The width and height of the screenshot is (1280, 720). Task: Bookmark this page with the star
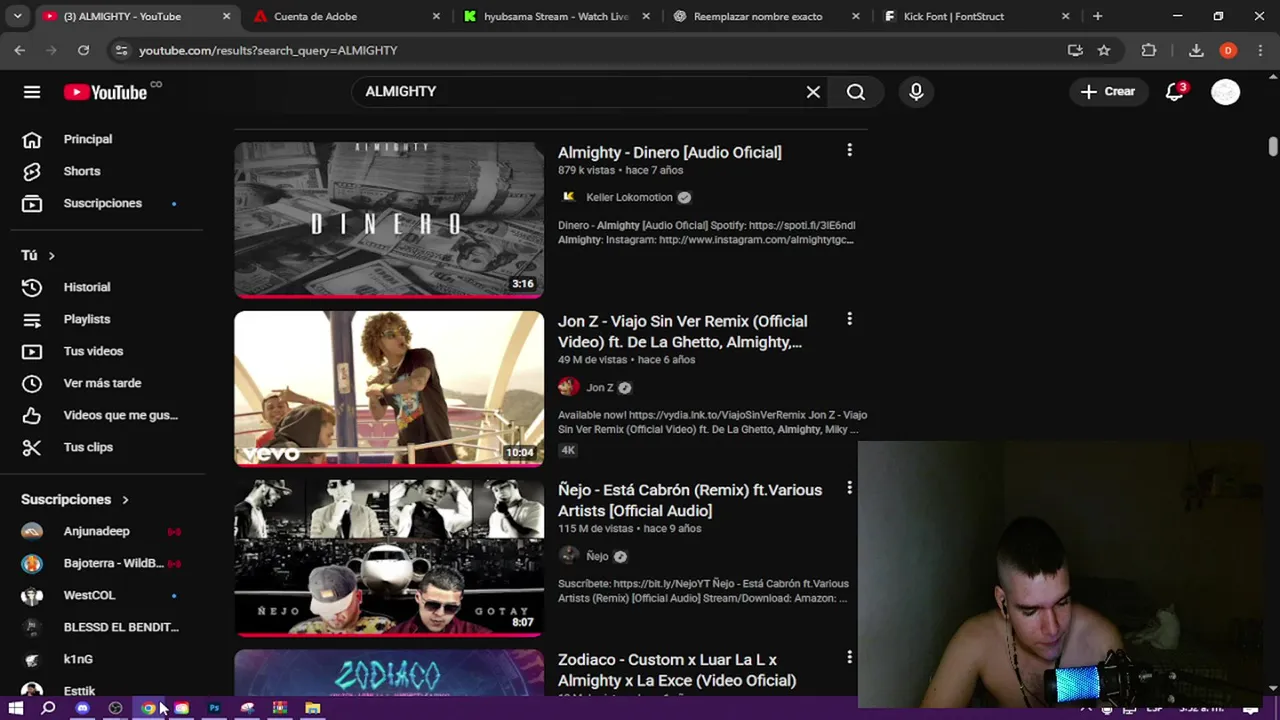tap(1104, 50)
